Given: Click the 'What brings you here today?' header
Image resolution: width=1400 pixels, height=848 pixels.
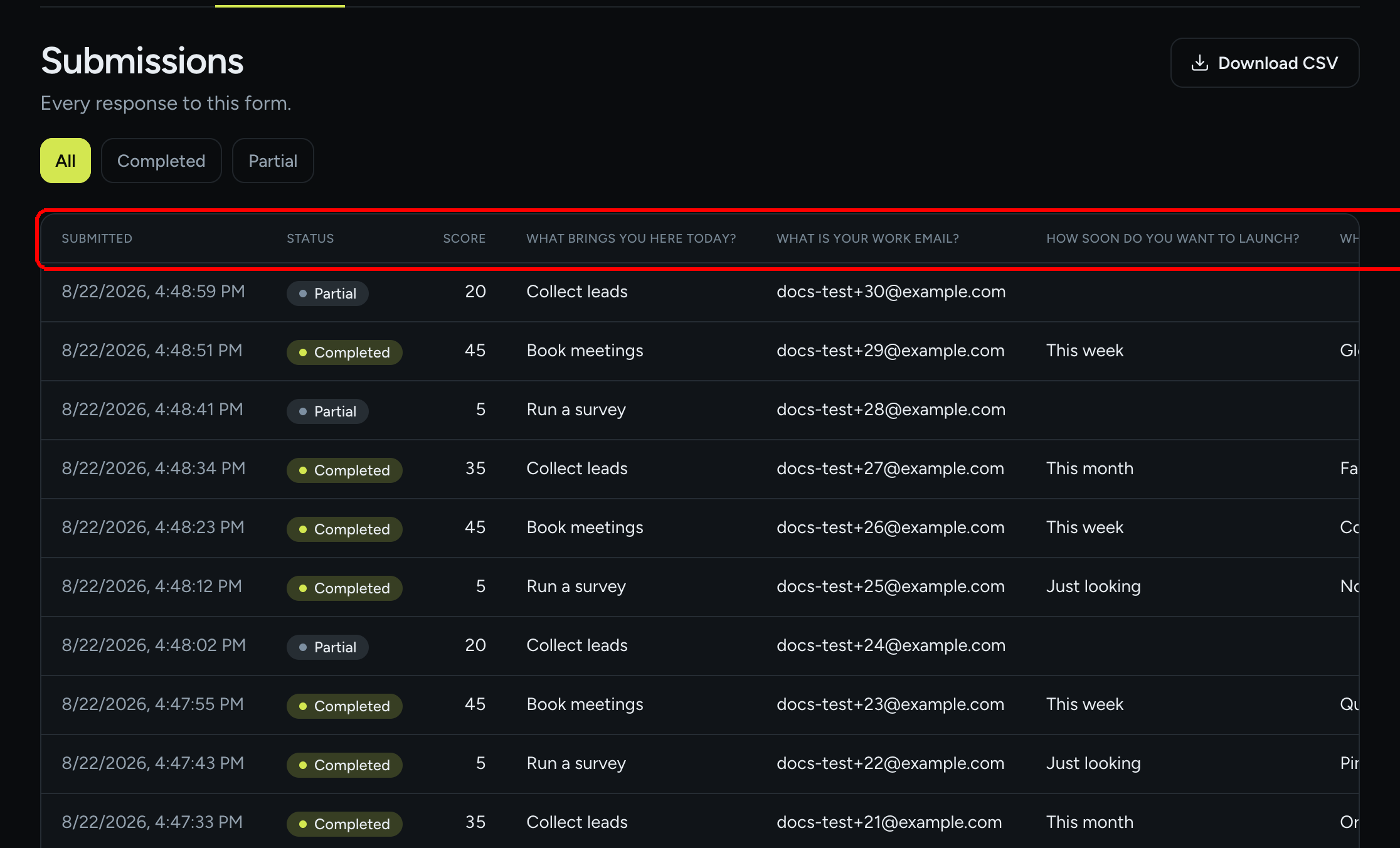Looking at the screenshot, I should click(631, 238).
